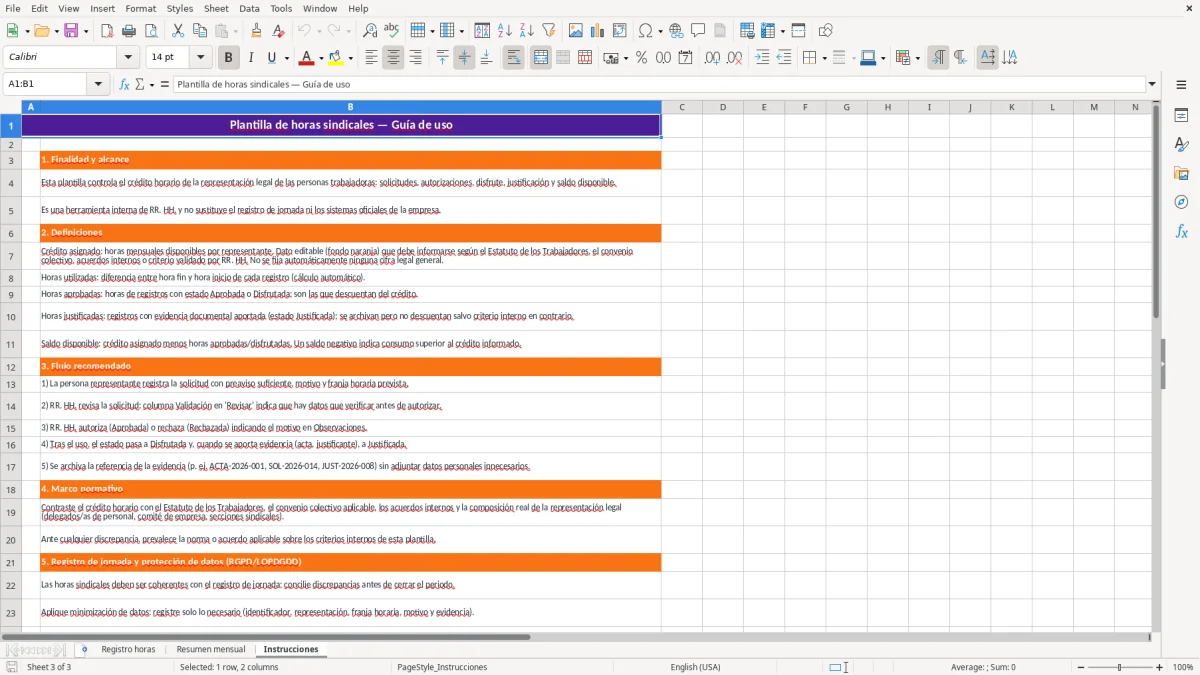Insert a chart
Screen dimensions: 1200x675
tap(598, 31)
